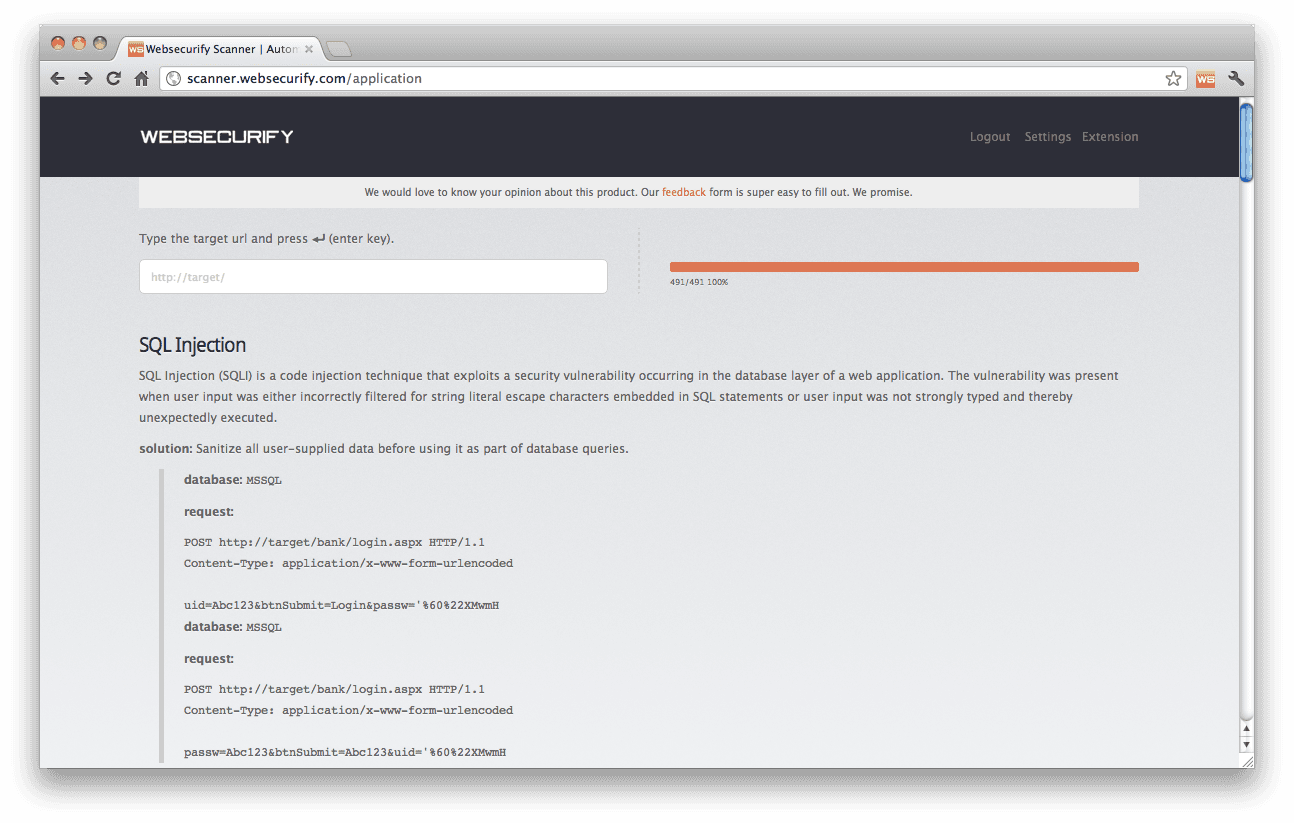Click the SQL Injection heading
Viewport: 1294px width, 823px height.
point(192,345)
